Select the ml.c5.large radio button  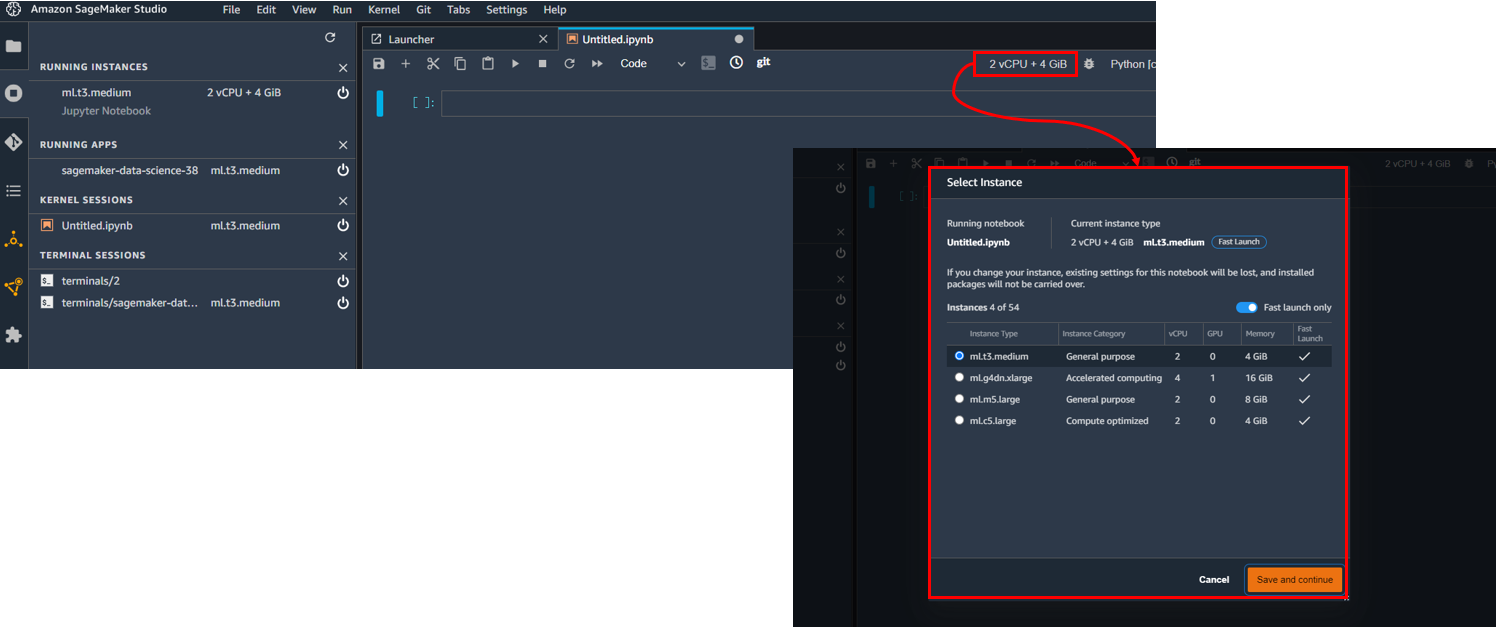(x=960, y=421)
